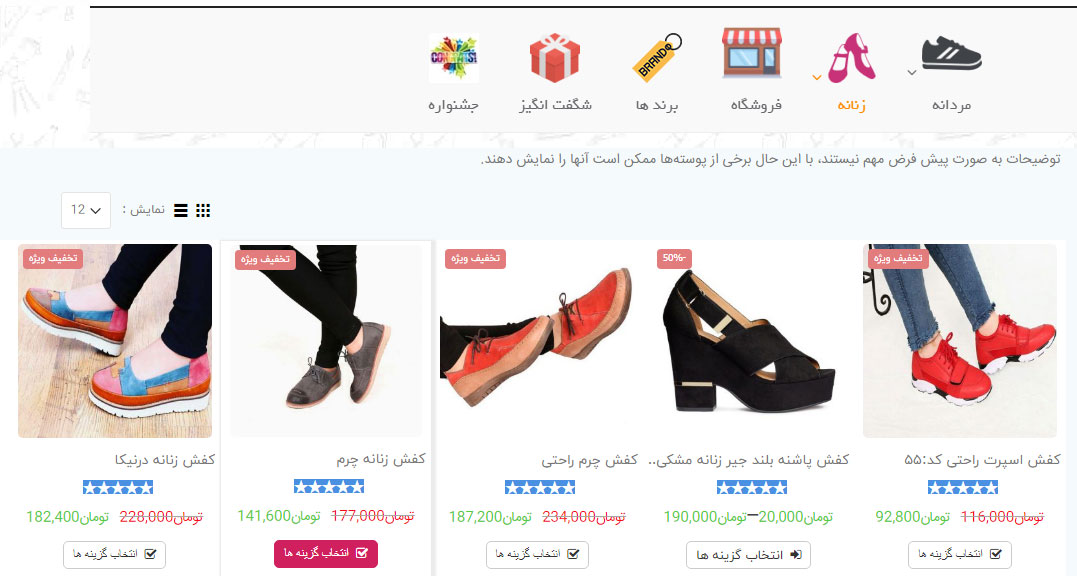This screenshot has width=1077, height=576.
Task: Switch to list view layout icon
Action: click(x=181, y=211)
